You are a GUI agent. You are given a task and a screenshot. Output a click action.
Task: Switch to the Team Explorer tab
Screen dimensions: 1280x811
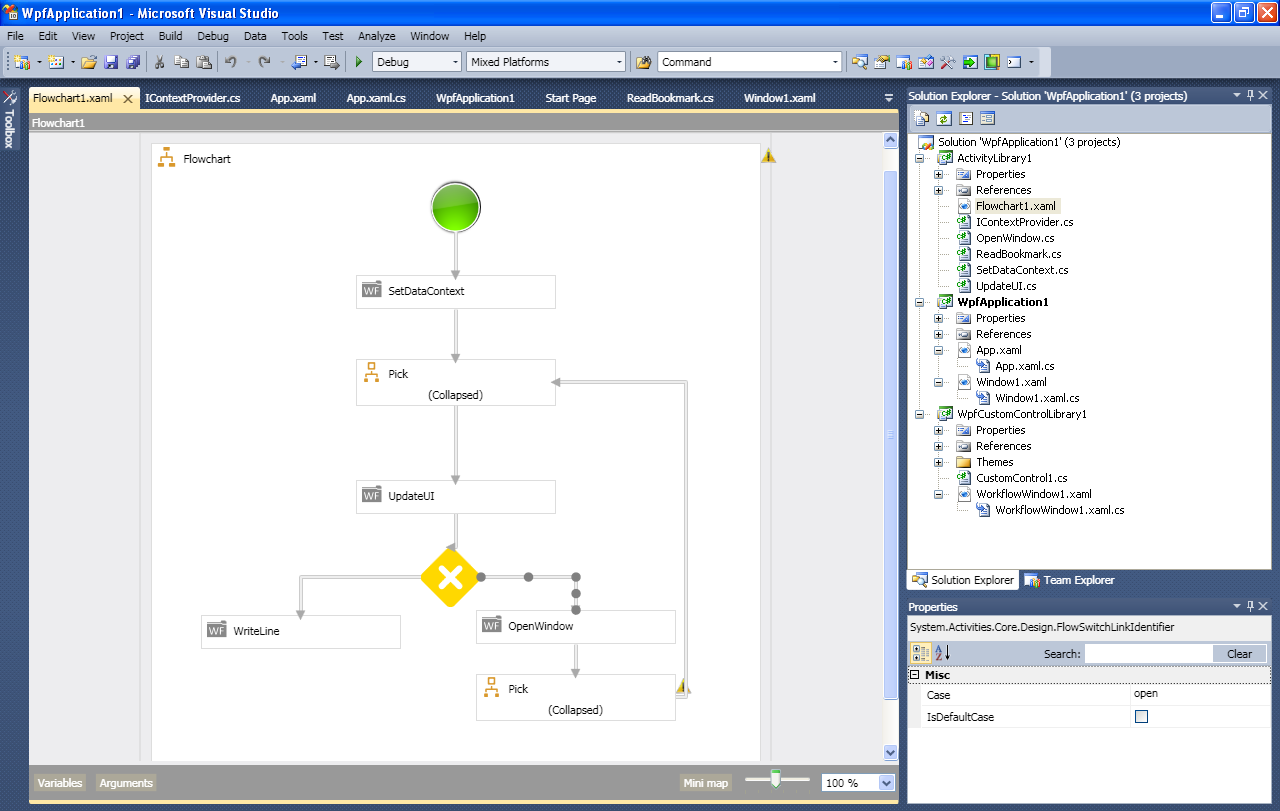(x=1069, y=580)
